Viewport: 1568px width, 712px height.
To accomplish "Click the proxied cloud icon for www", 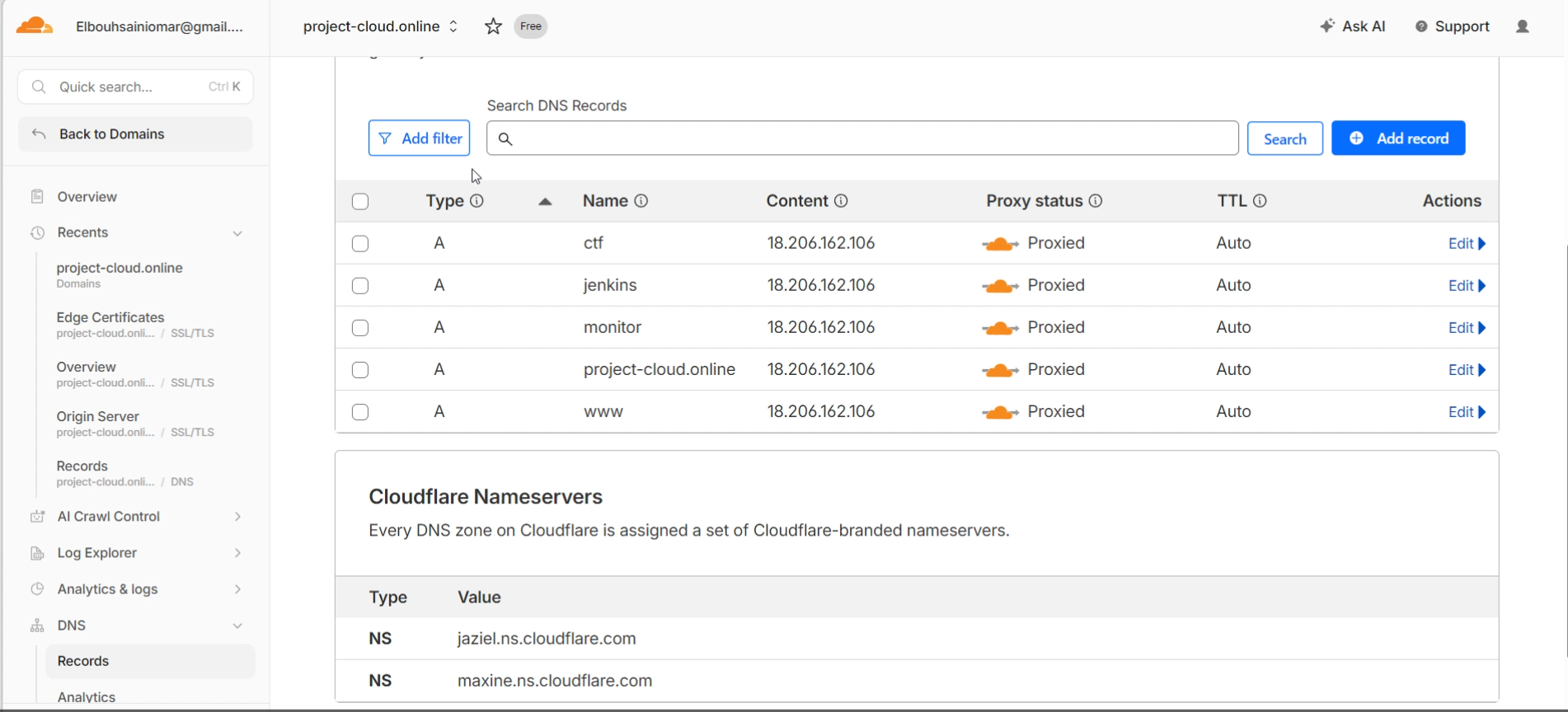I will [1000, 412].
